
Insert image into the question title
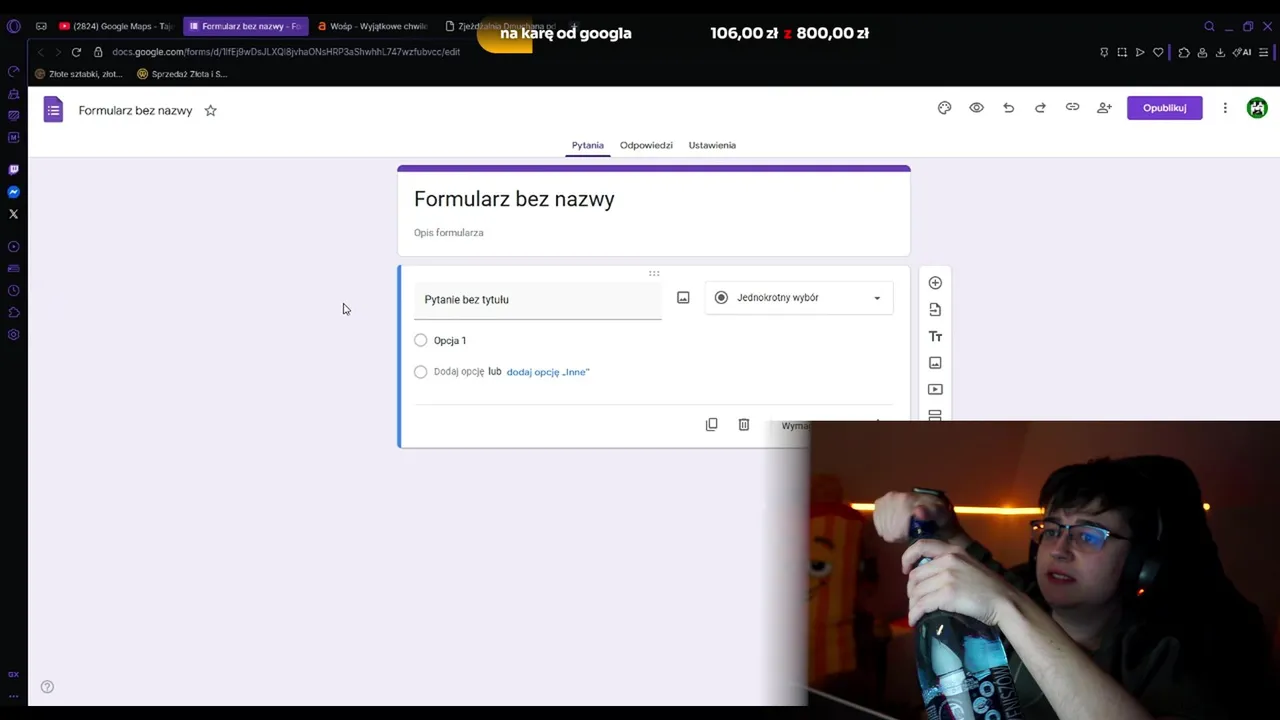[x=683, y=297]
